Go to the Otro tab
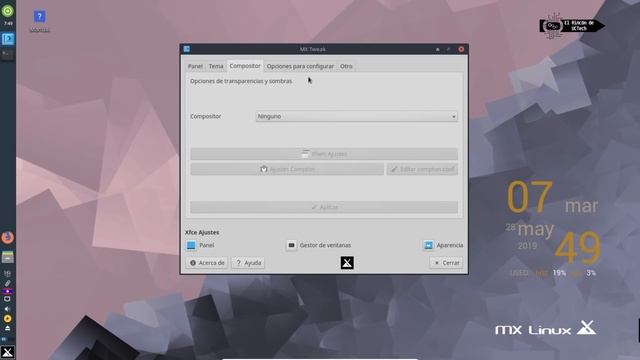Viewport: 640px width, 360px height. click(346, 66)
